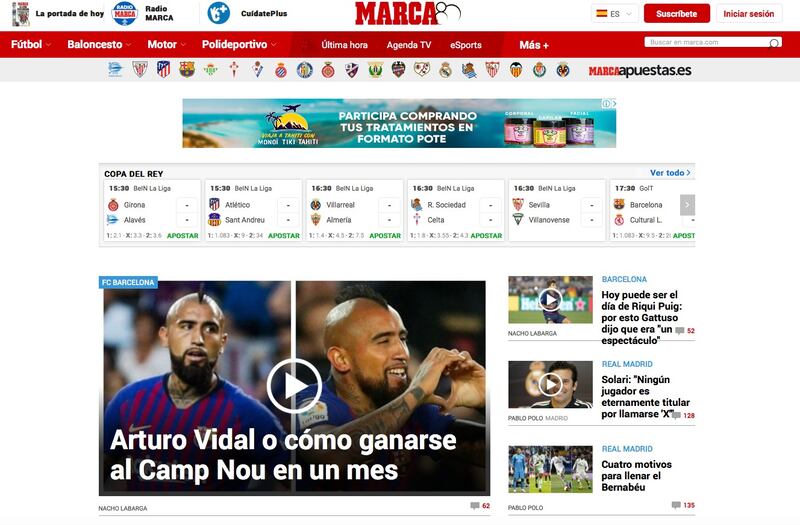Click the Suscríbete button
This screenshot has height=525, width=800.
[677, 14]
